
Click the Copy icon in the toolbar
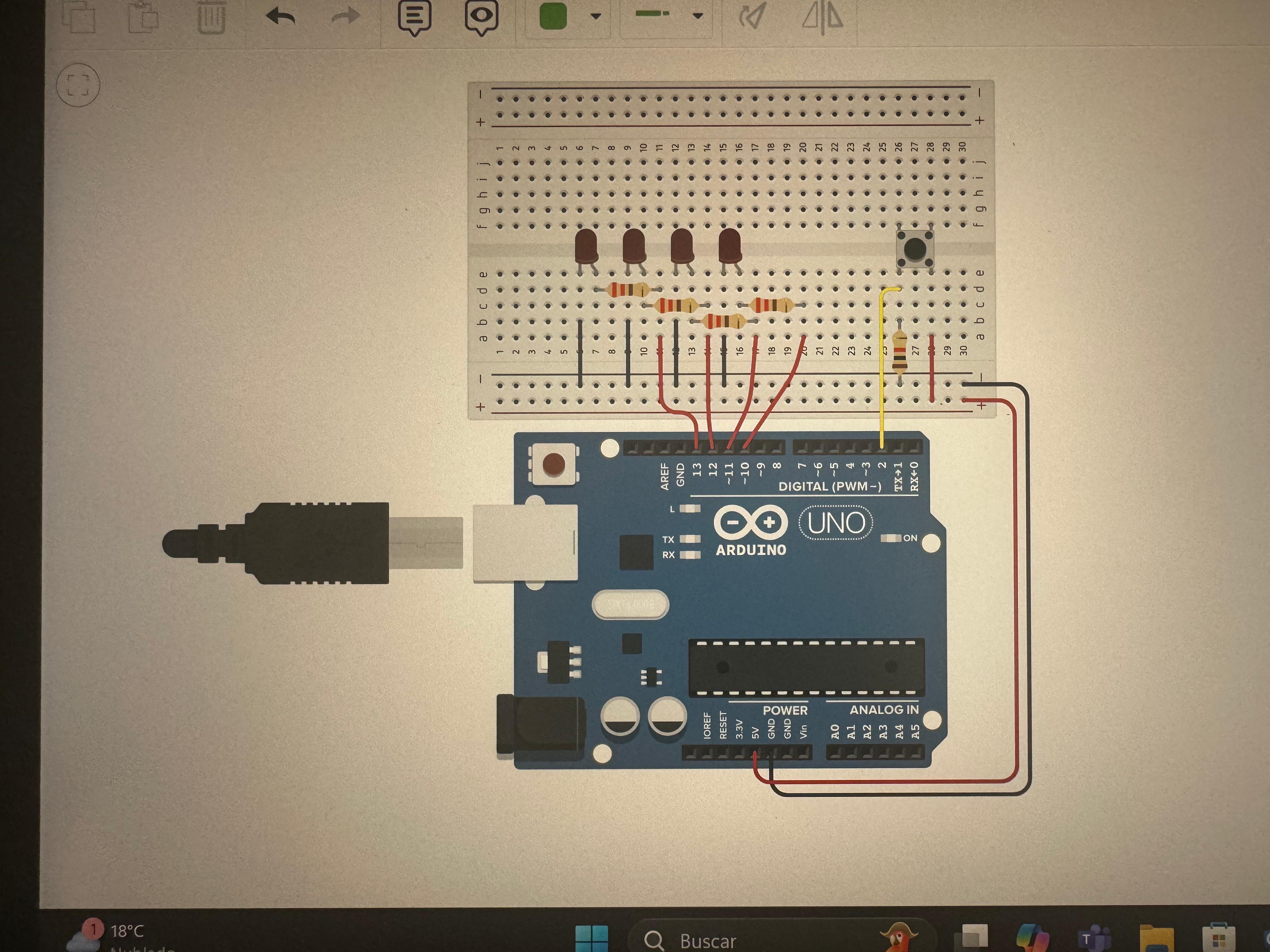pos(78,16)
